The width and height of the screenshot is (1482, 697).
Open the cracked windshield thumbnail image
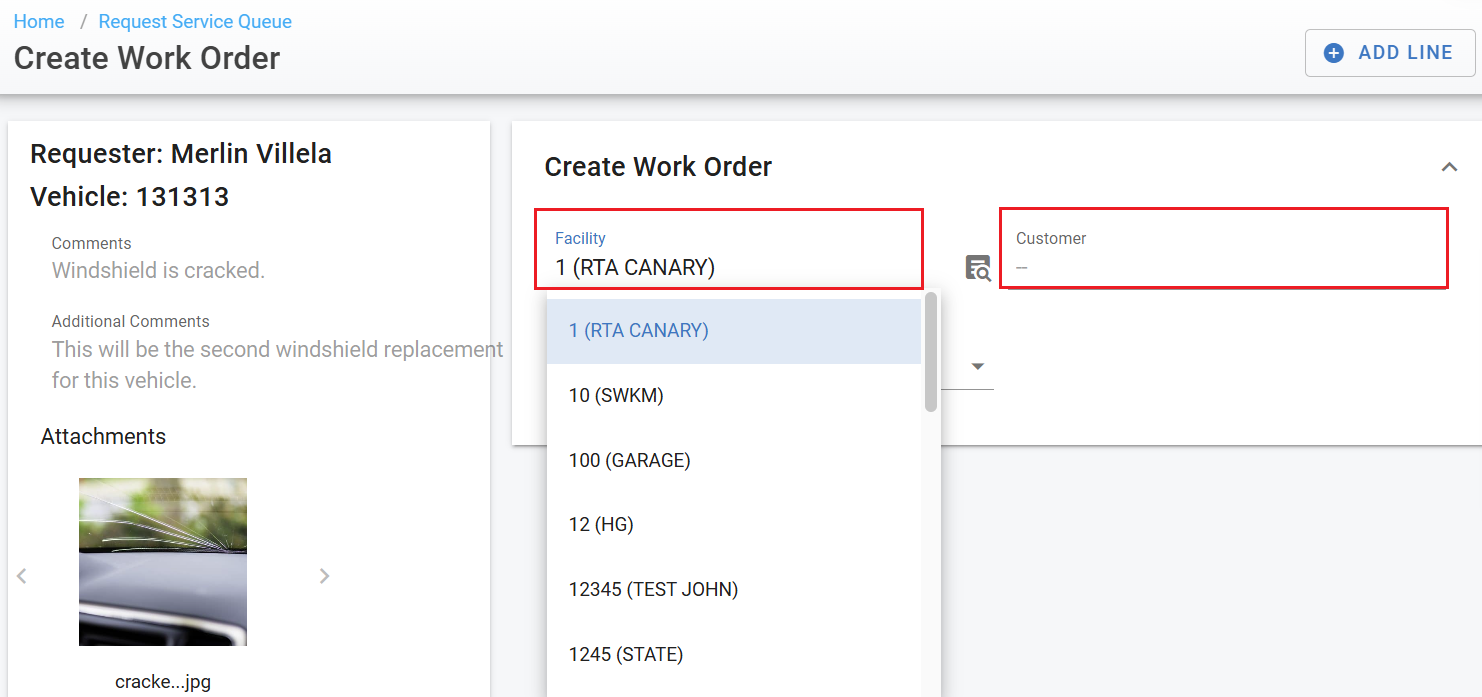(163, 561)
